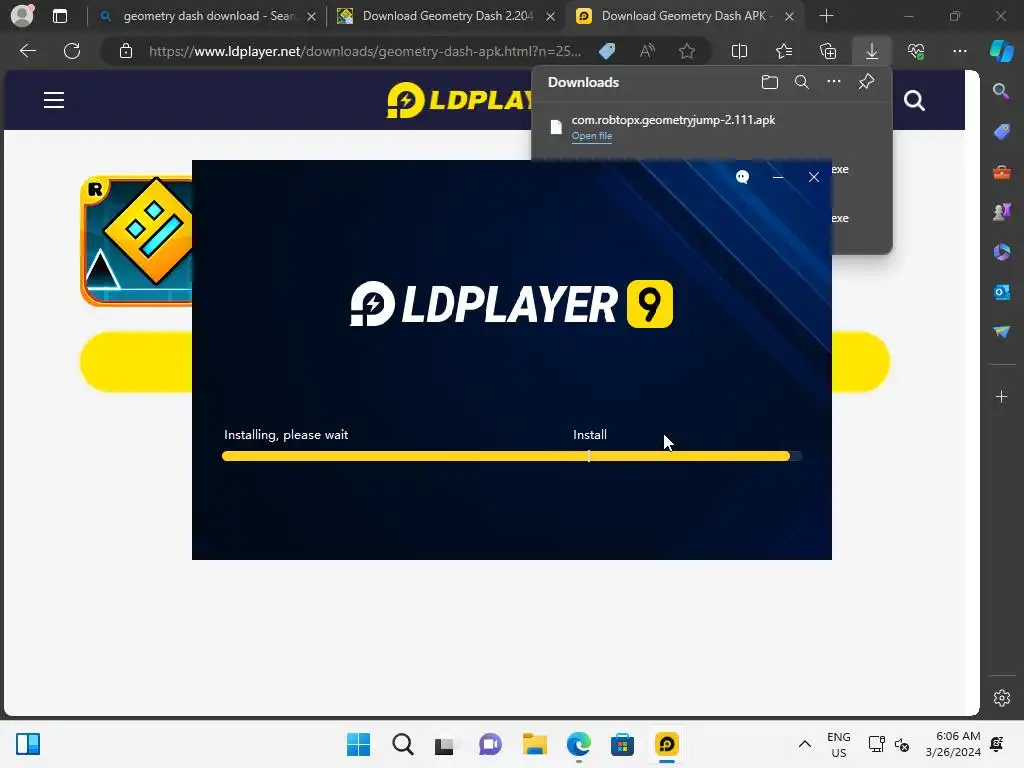Open more options in Downloads panel
The image size is (1024, 768).
tap(834, 82)
